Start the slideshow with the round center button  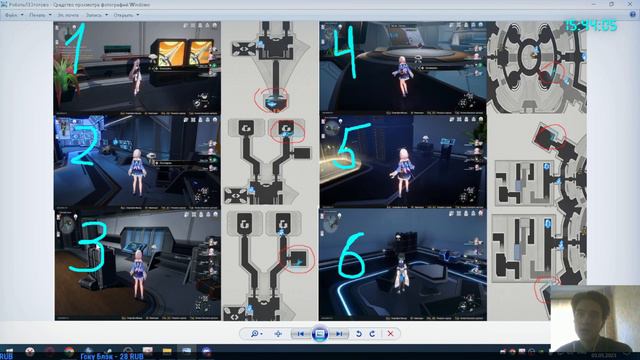(x=320, y=333)
